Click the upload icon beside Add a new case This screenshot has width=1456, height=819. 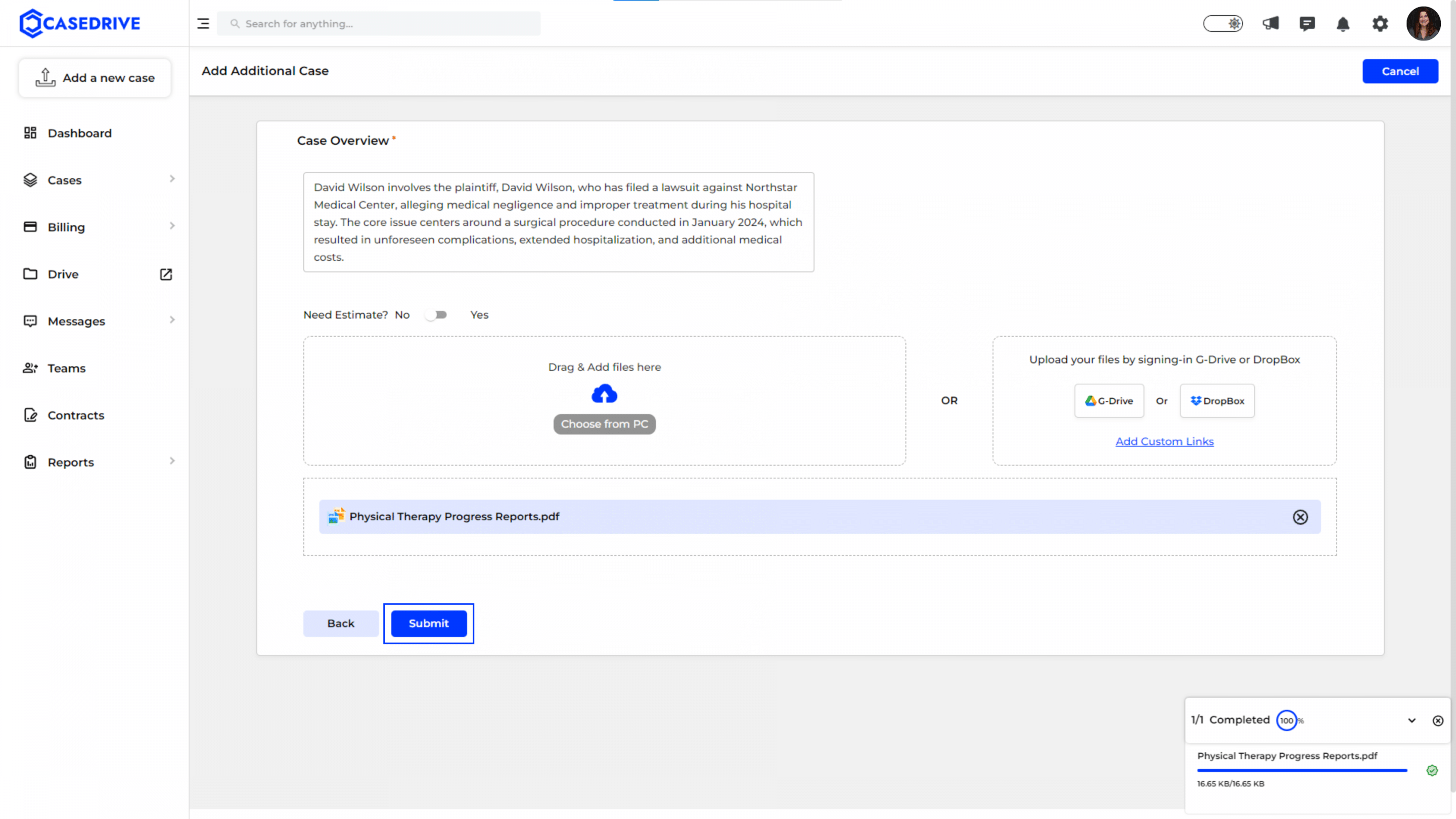[x=45, y=77]
